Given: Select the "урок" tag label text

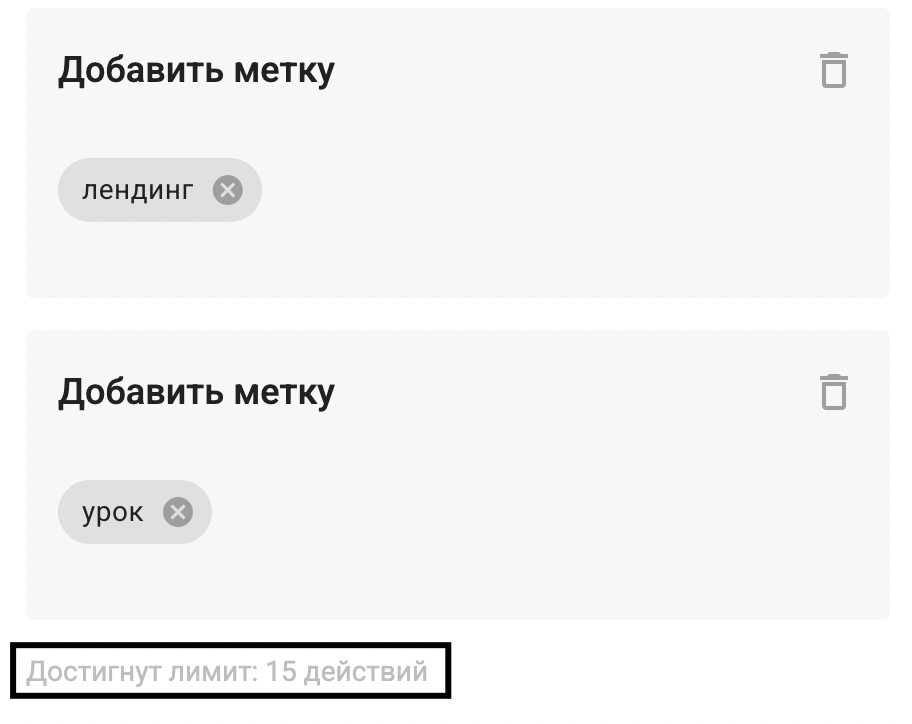Looking at the screenshot, I should click(112, 512).
